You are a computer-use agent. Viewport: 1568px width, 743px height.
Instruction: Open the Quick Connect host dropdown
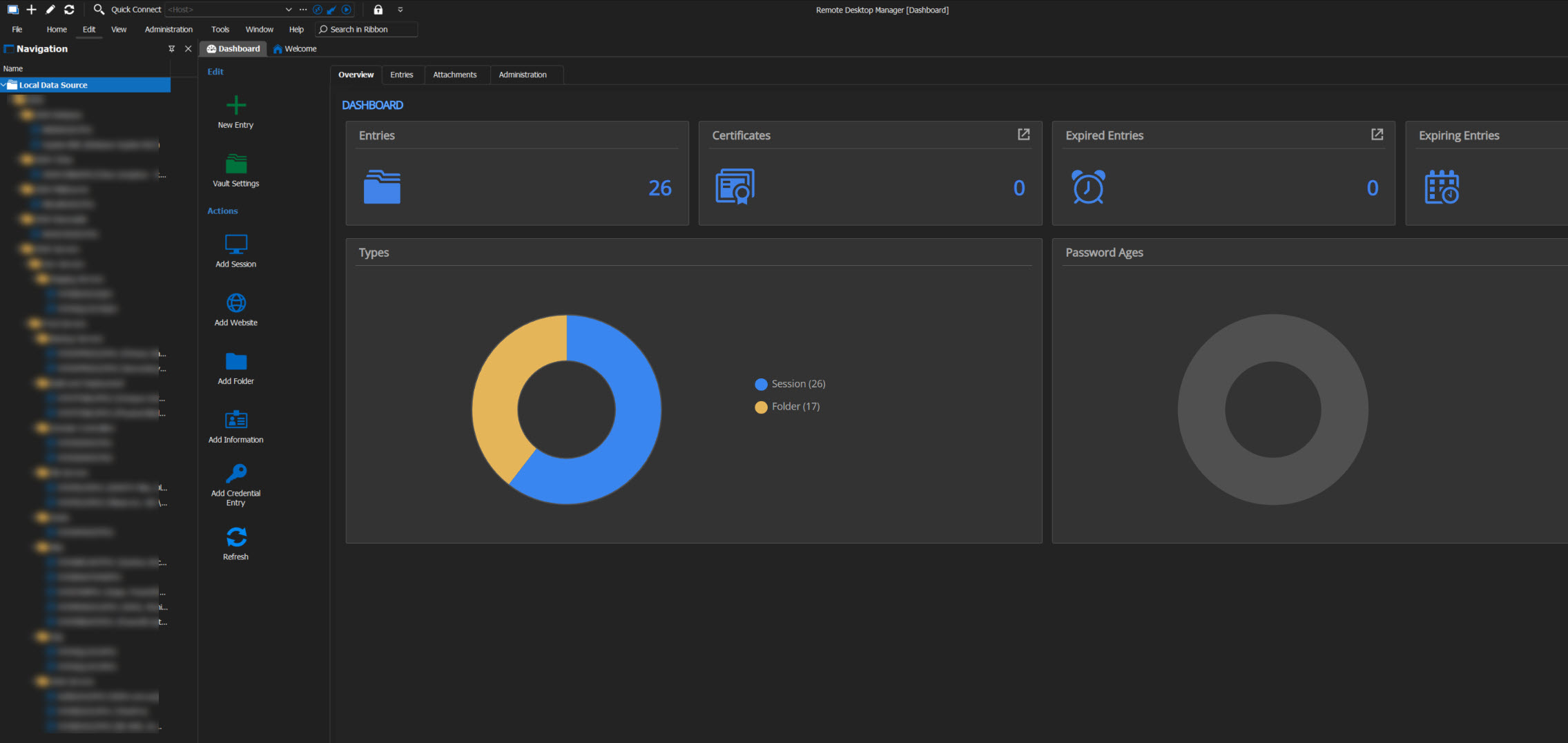[x=289, y=10]
